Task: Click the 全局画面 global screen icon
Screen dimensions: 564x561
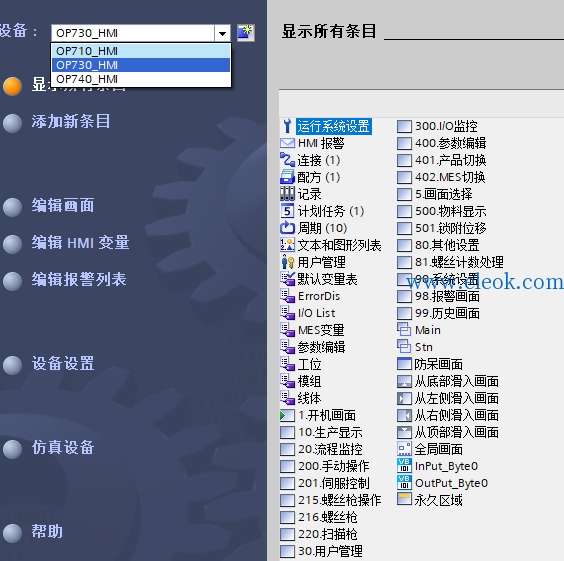Action: [x=404, y=449]
